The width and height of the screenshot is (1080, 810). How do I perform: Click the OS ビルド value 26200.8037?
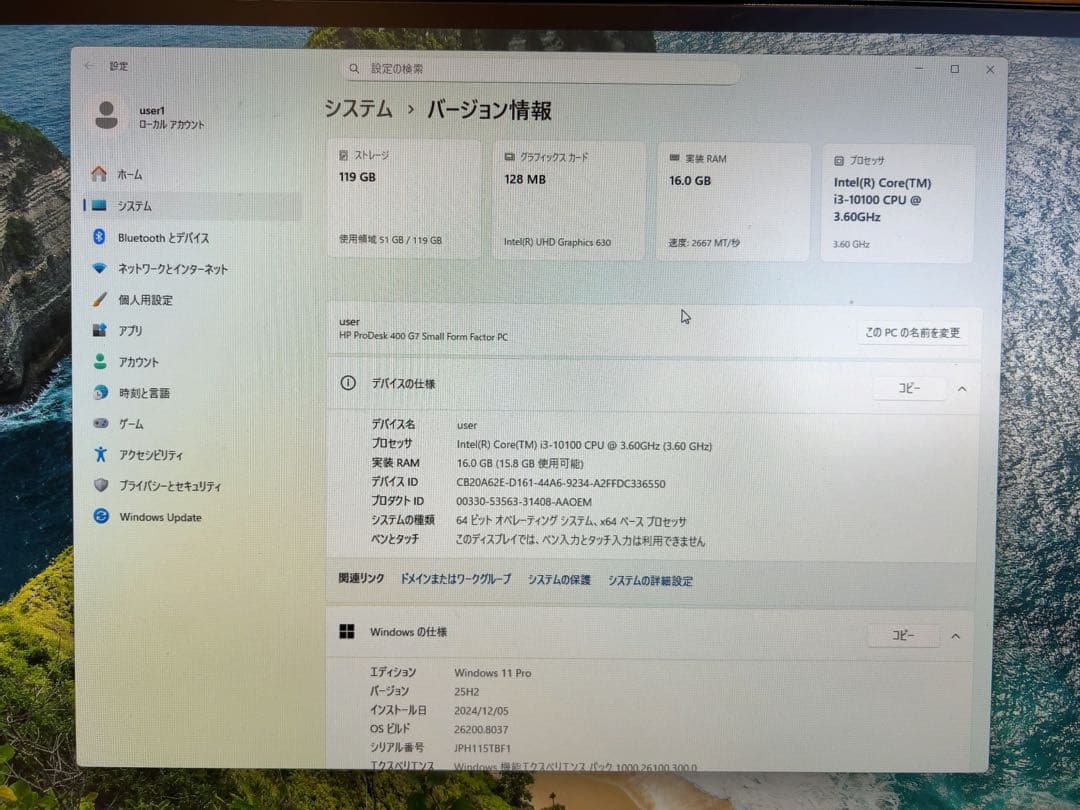click(x=481, y=729)
